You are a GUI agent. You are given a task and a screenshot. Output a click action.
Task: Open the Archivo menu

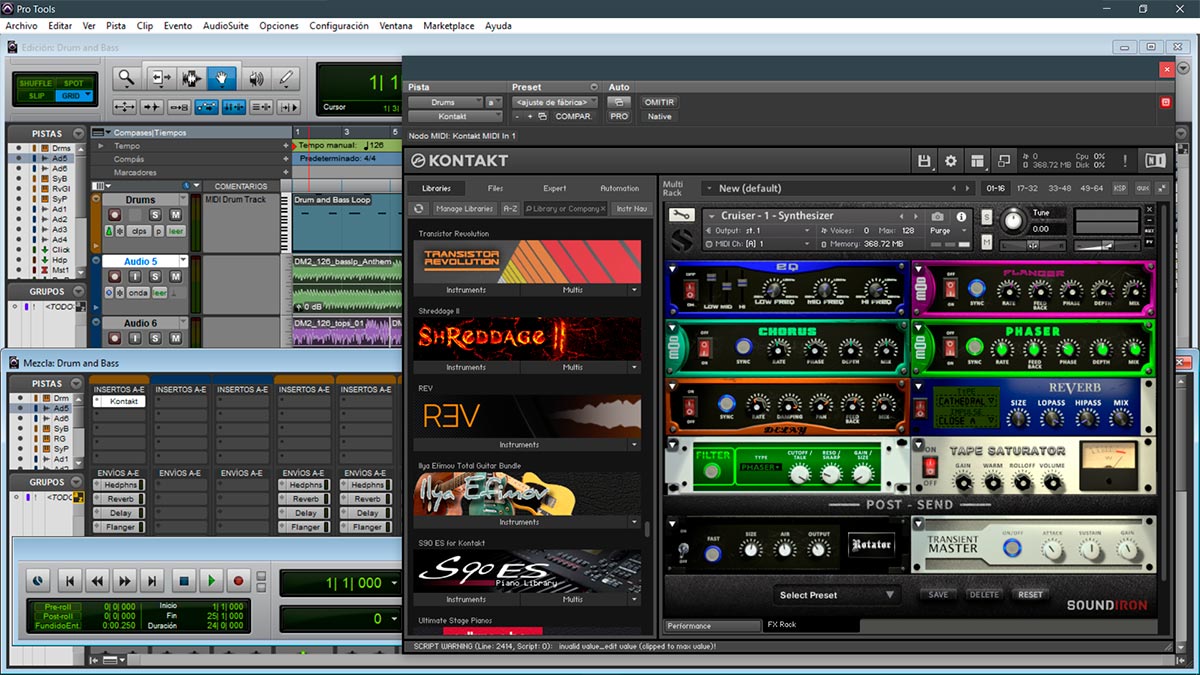pos(21,26)
